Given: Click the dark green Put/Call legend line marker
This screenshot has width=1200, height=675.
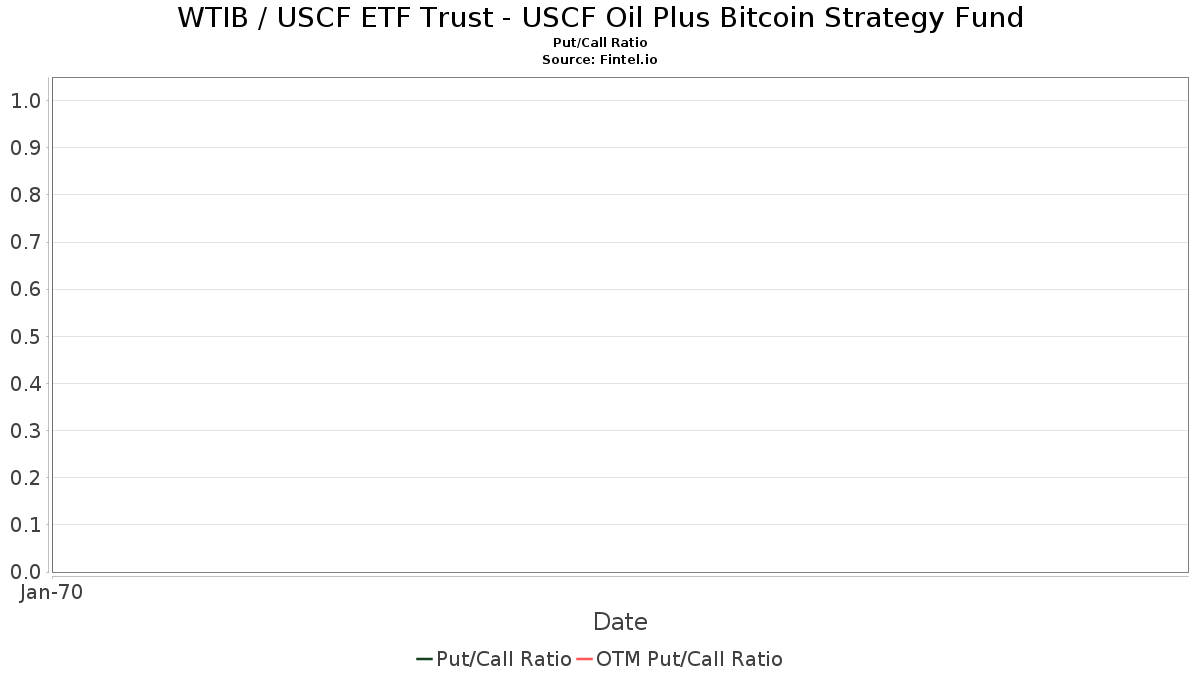Looking at the screenshot, I should pyautogui.click(x=424, y=659).
